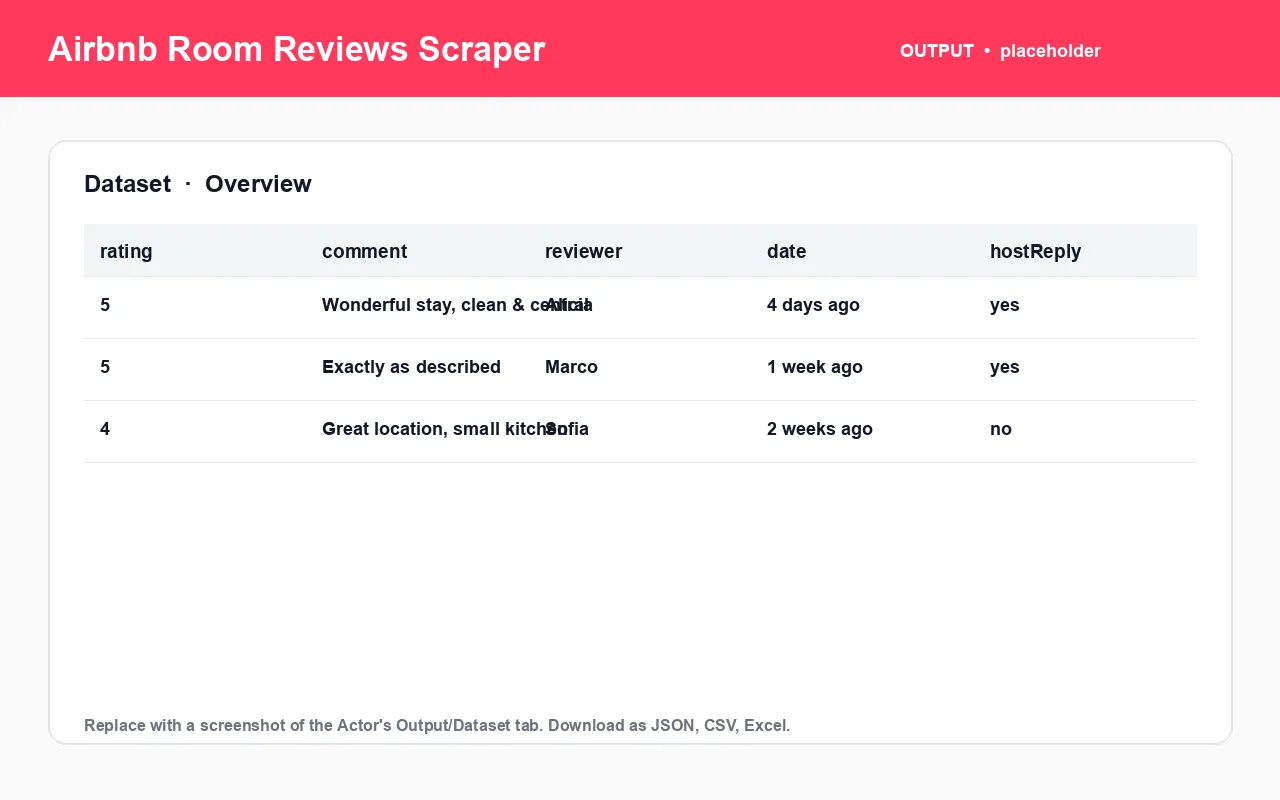
Task: Click the hostReply 'no' cell
Action: click(x=1000, y=429)
